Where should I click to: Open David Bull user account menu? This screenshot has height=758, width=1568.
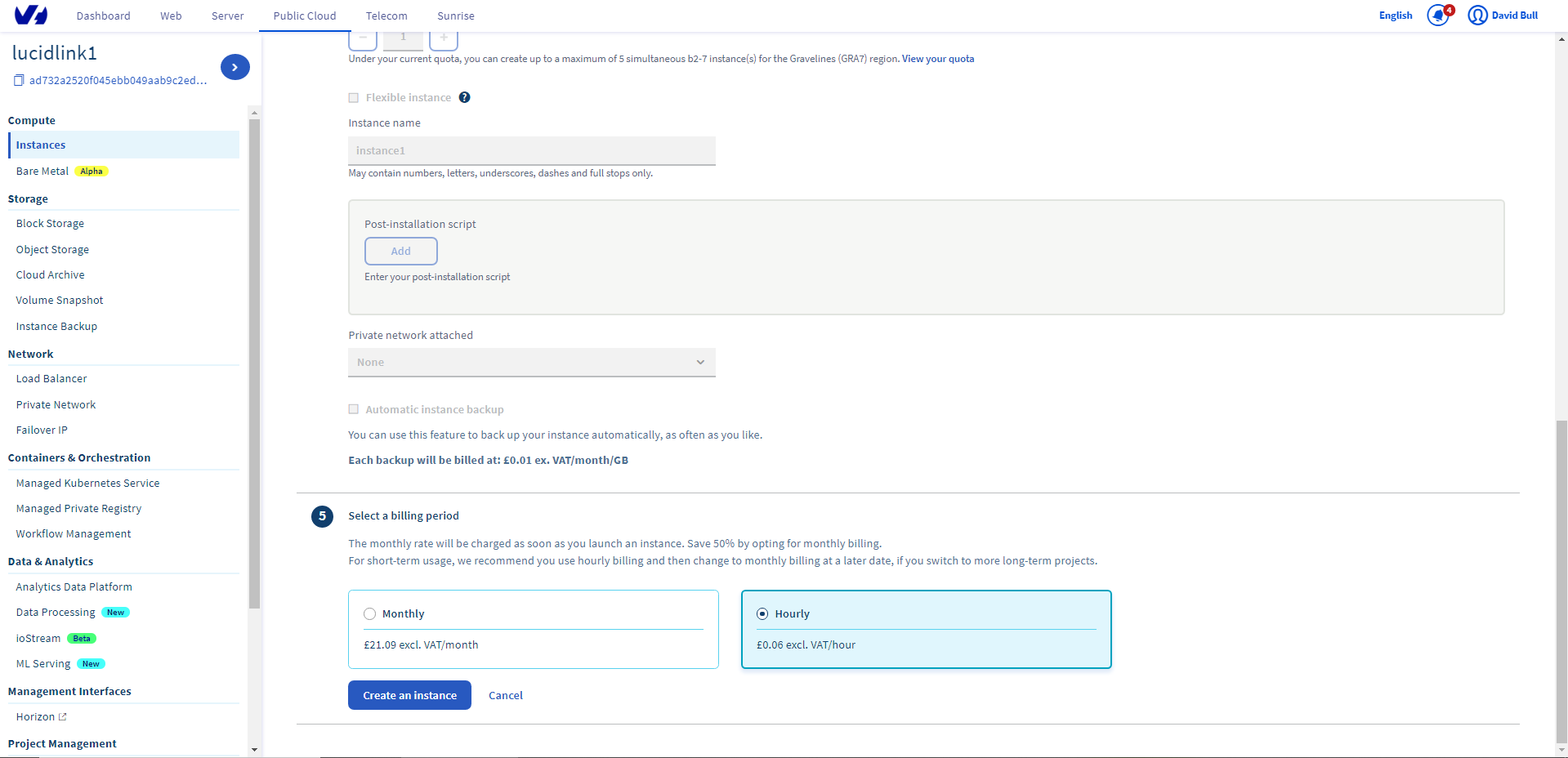tap(1503, 16)
